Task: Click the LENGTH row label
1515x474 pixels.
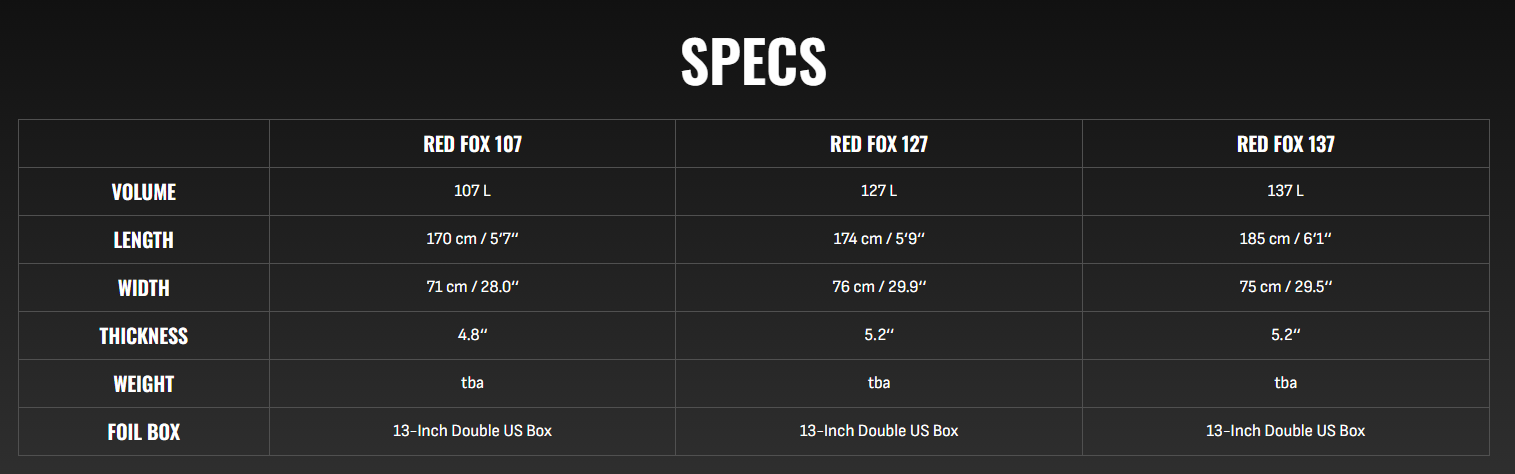Action: point(144,240)
